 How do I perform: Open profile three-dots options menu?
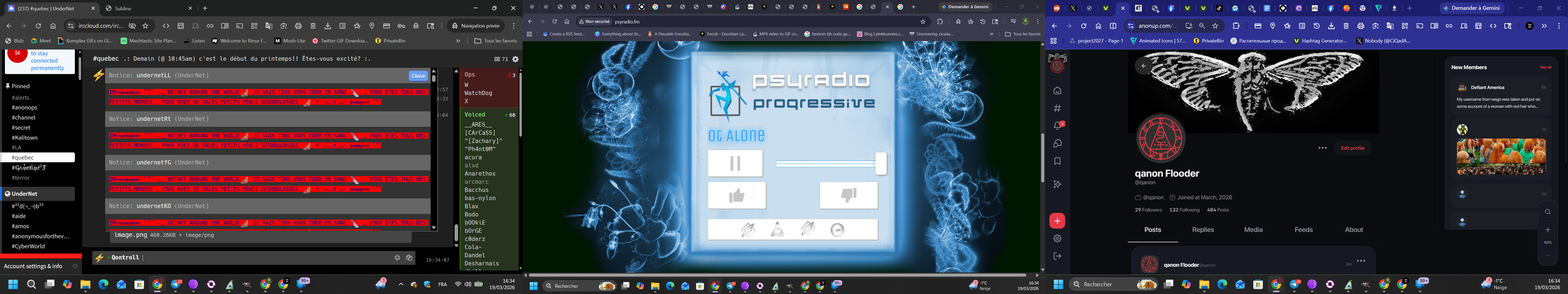tap(1322, 148)
